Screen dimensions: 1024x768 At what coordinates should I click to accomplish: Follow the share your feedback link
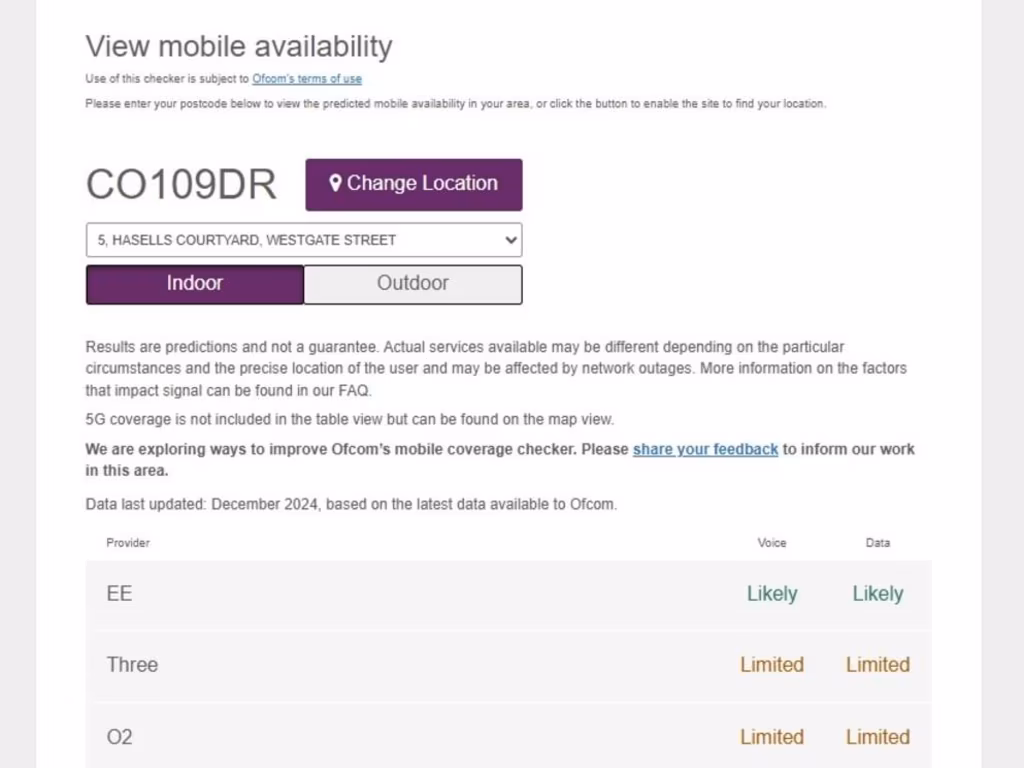tap(705, 450)
